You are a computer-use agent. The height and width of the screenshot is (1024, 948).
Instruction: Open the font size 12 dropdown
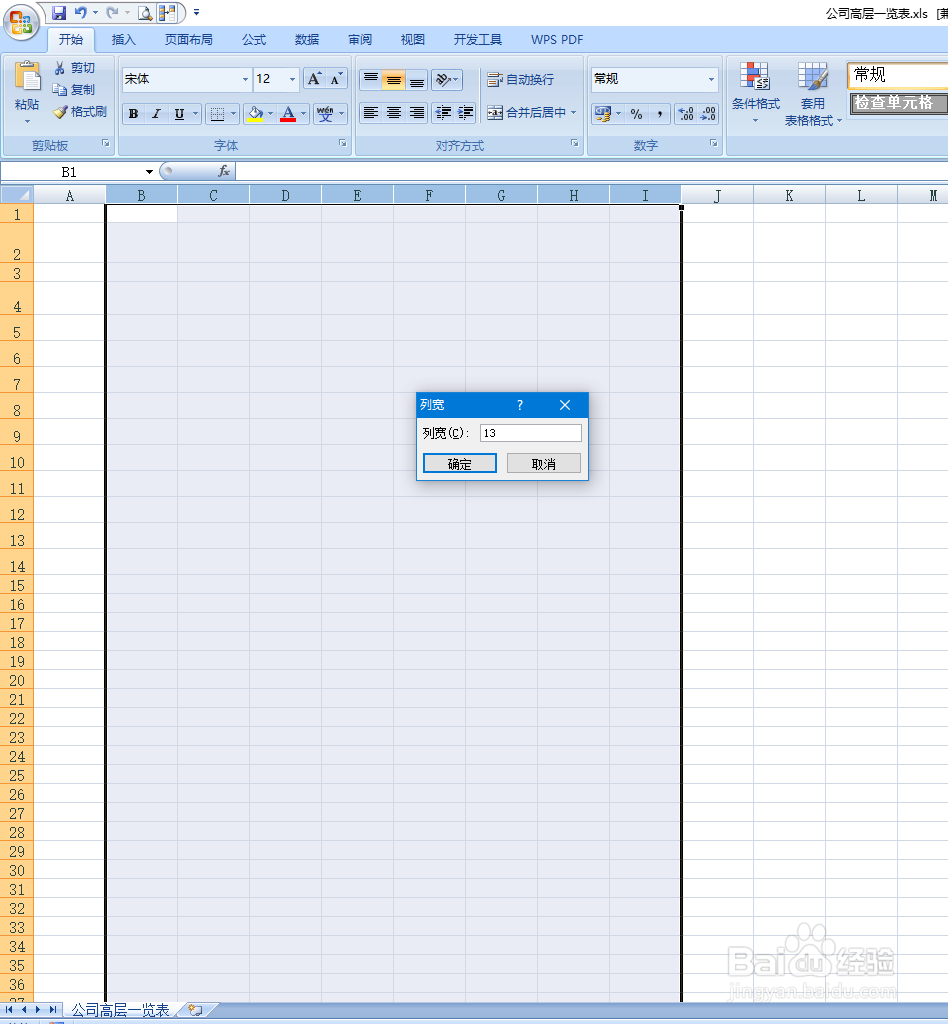pyautogui.click(x=292, y=79)
